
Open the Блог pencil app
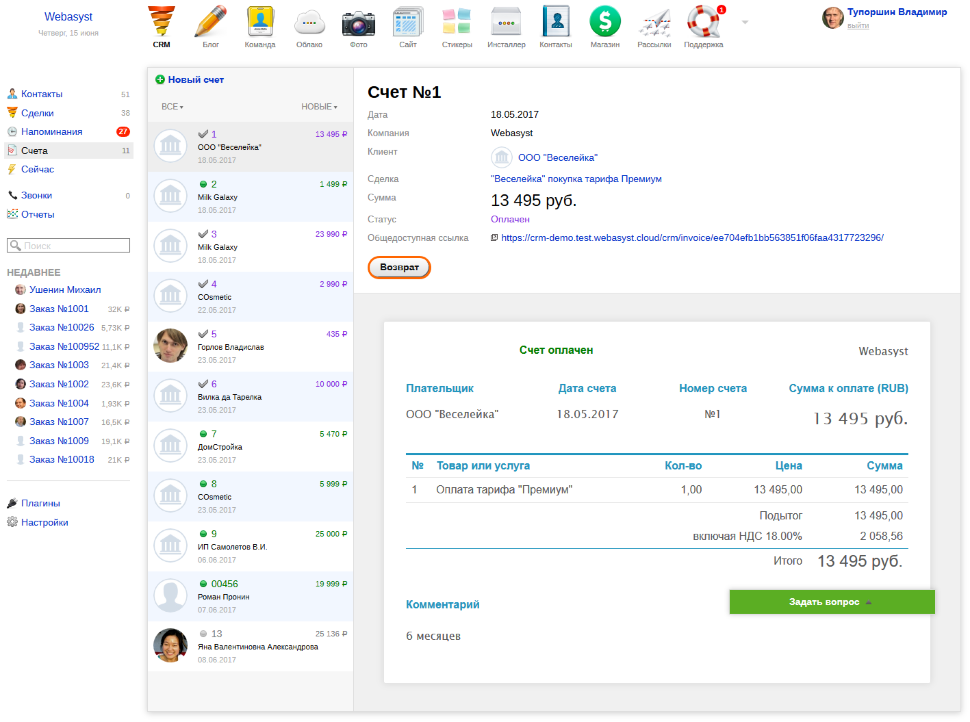pos(210,27)
